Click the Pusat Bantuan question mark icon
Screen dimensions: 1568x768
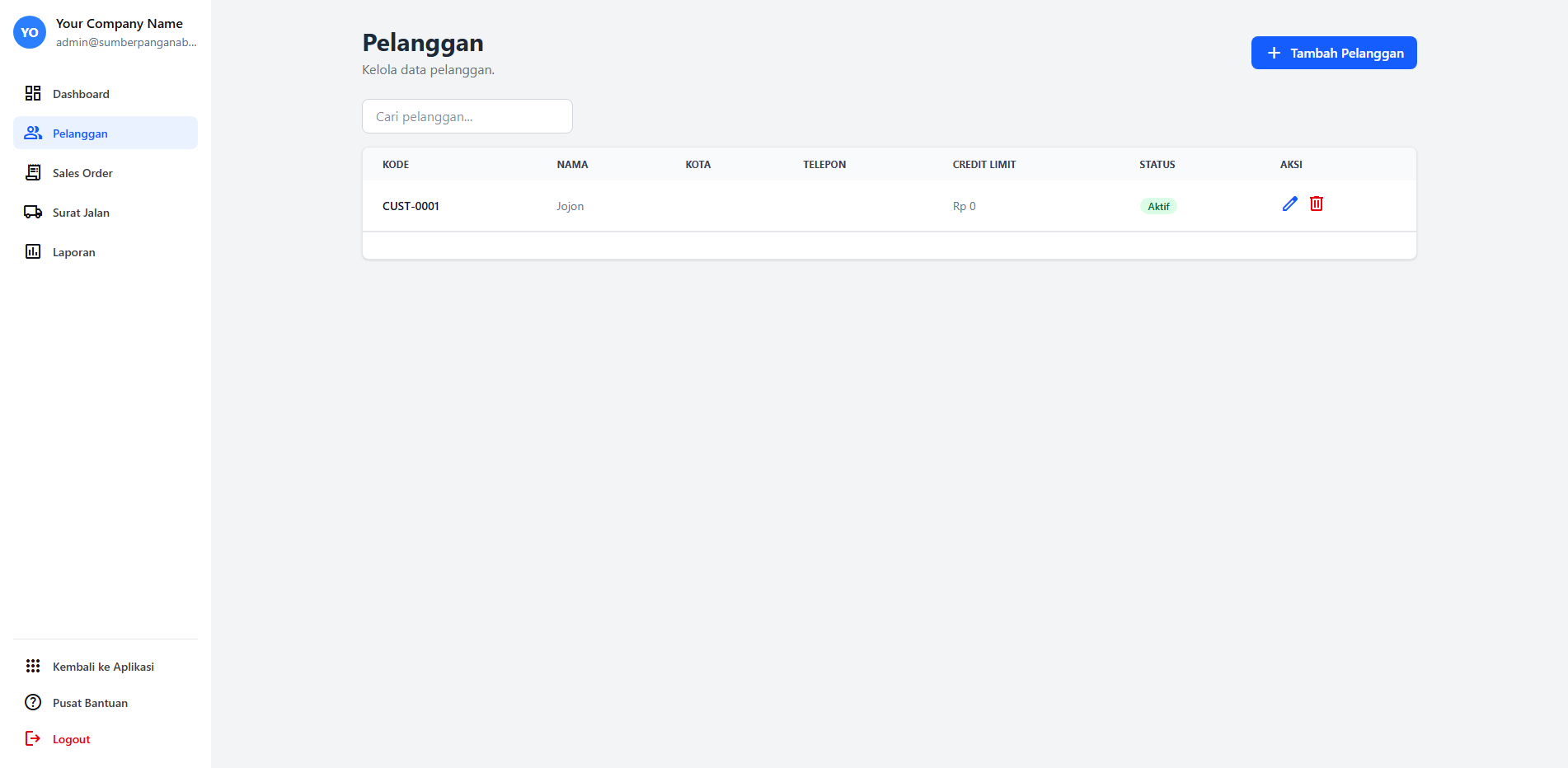coord(33,702)
